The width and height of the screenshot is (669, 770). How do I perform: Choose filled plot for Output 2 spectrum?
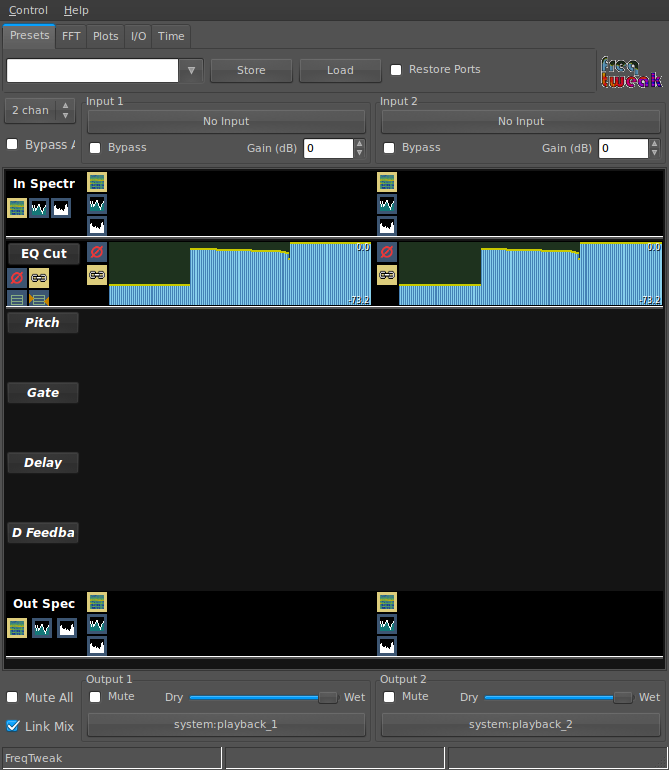click(387, 646)
